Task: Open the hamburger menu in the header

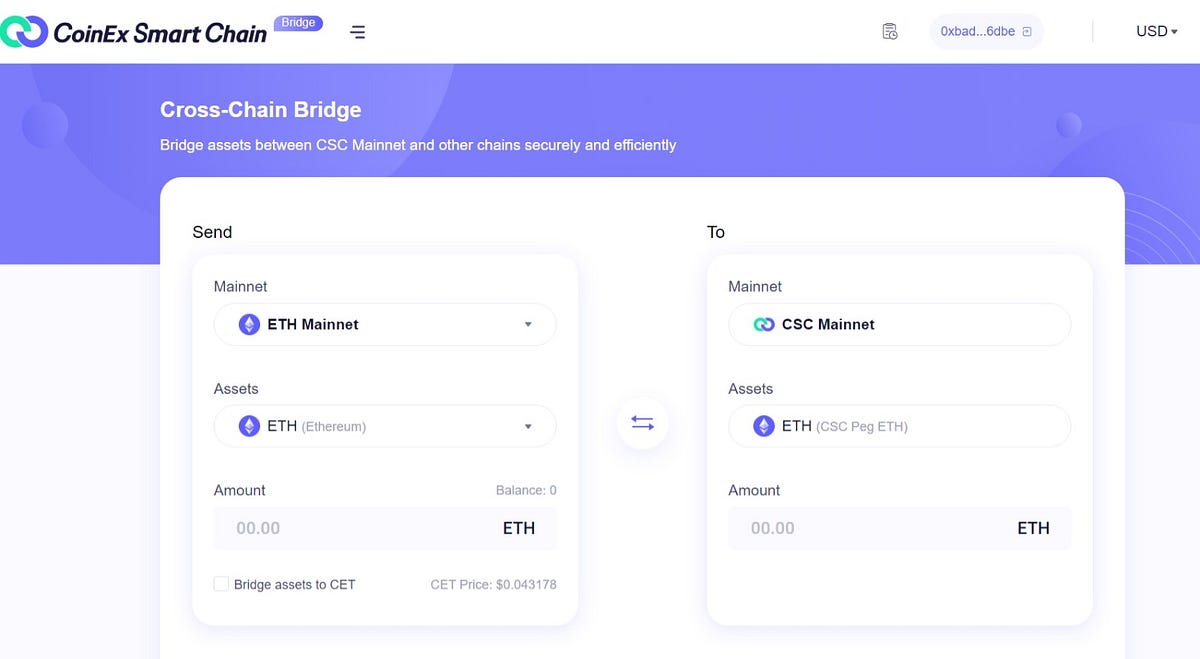Action: [x=357, y=31]
